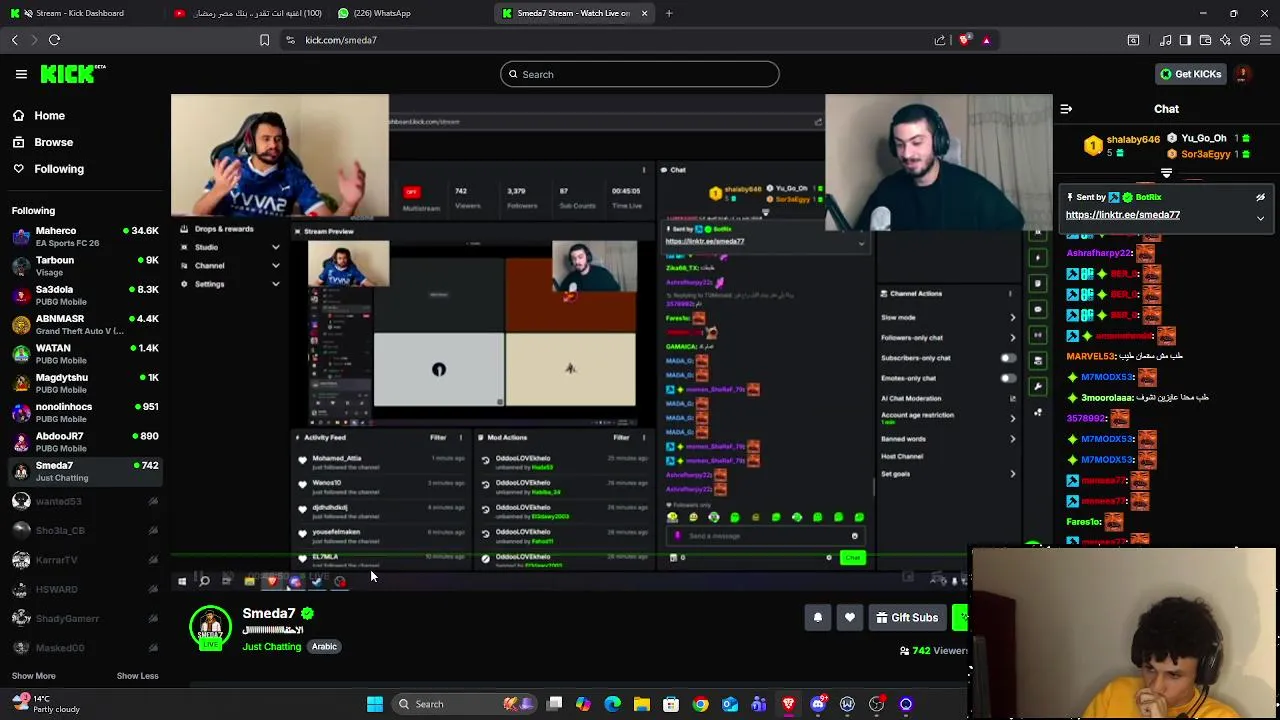1280x720 pixels.
Task: Hide the pinned BotRix message
Action: 1261,198
